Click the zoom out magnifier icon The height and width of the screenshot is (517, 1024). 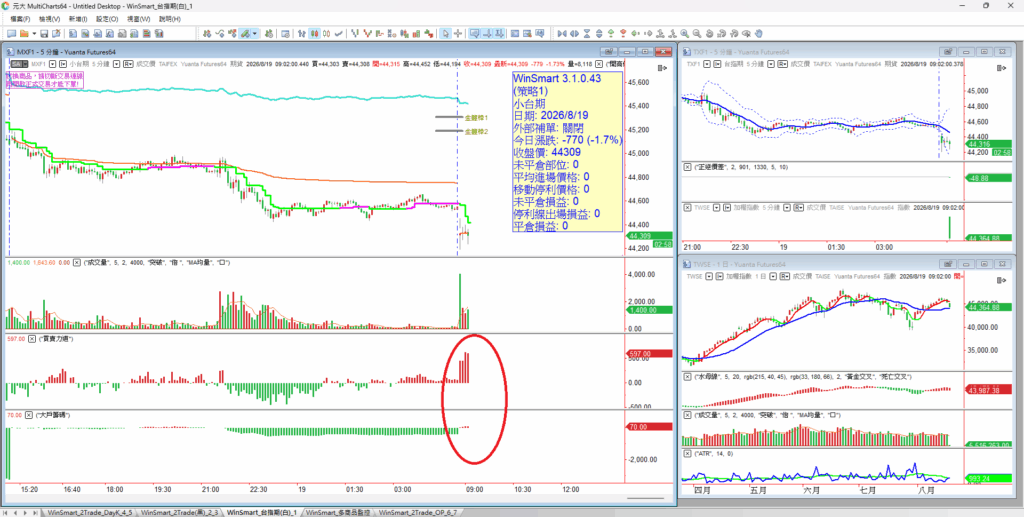697,33
